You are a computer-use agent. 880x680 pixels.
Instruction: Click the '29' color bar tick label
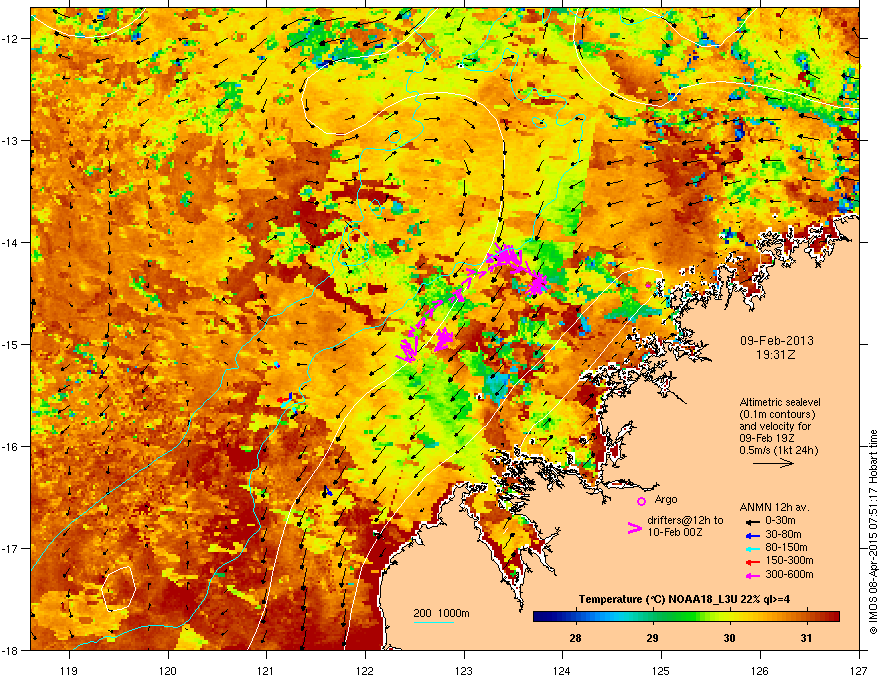pos(652,638)
